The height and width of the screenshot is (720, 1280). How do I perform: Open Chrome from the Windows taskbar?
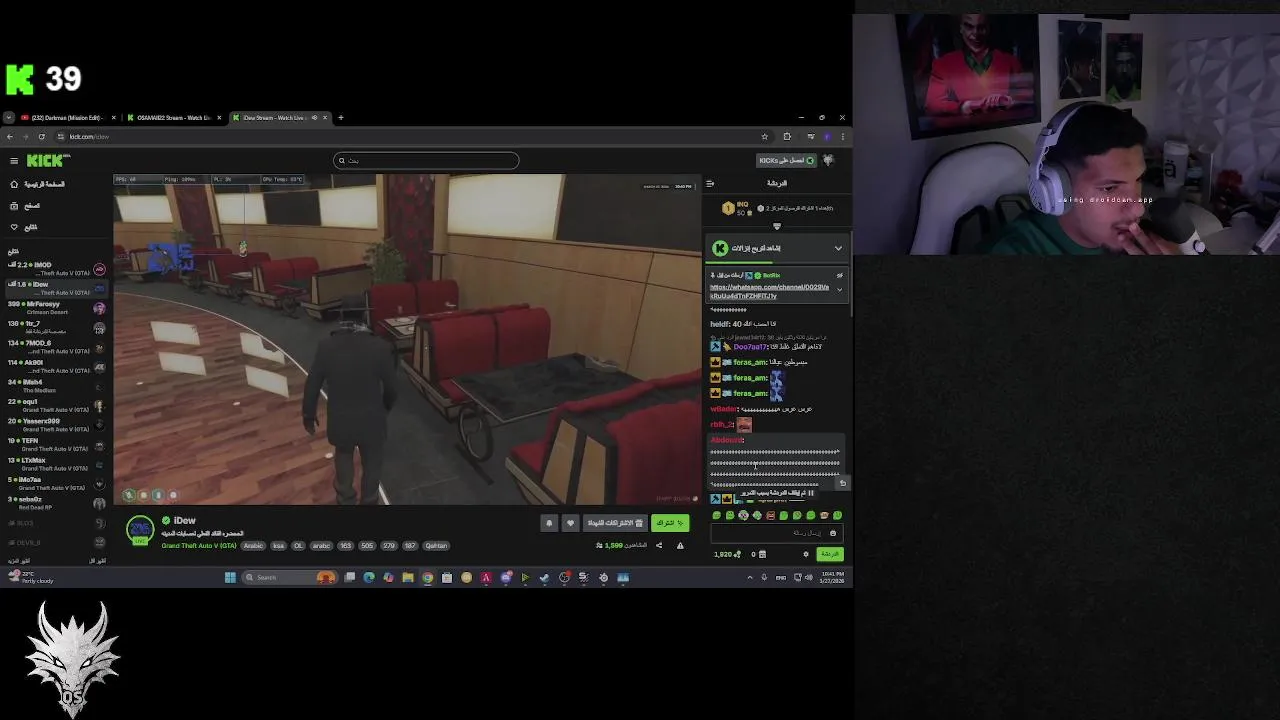[427, 577]
